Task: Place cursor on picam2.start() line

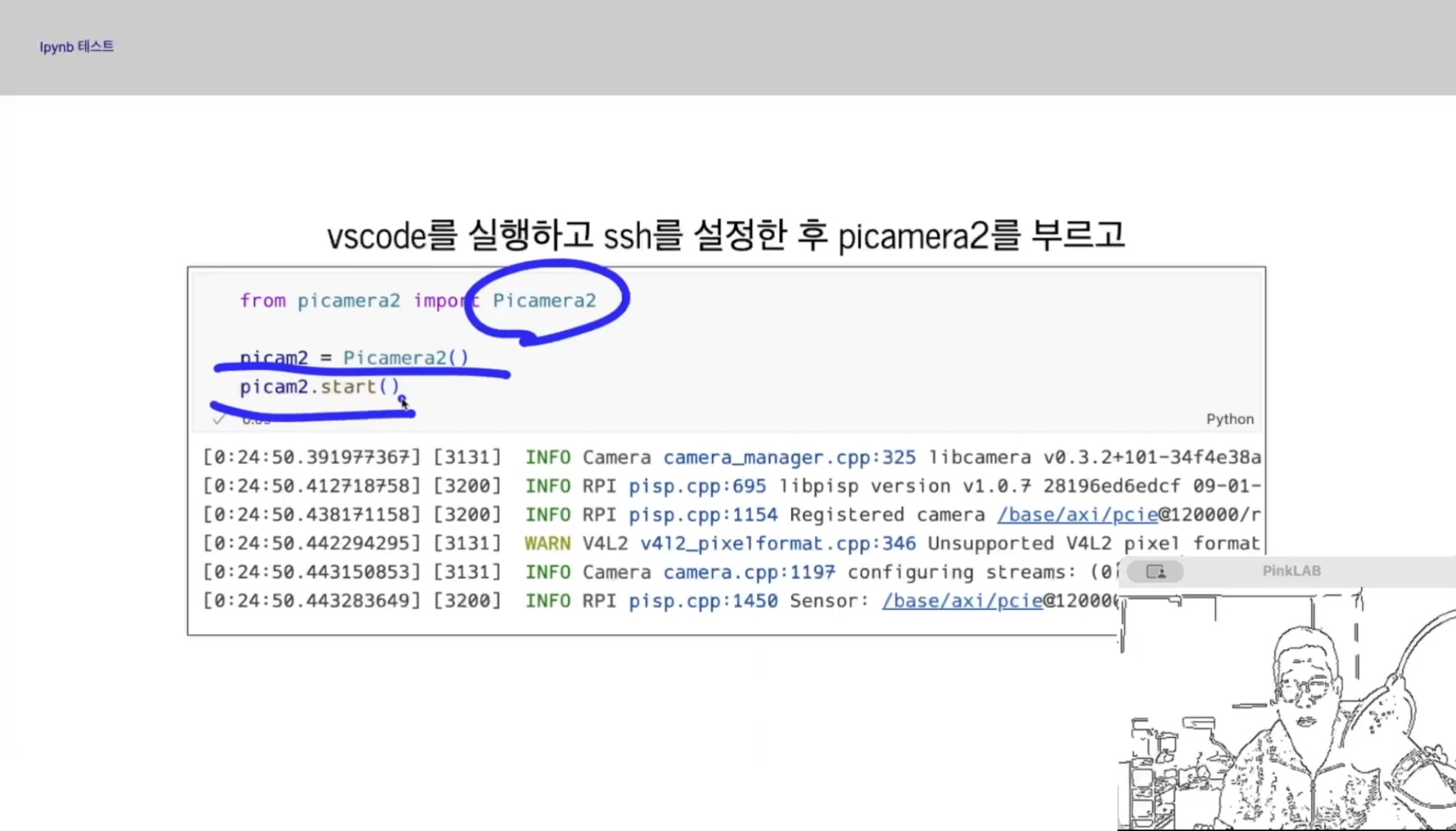Action: (x=319, y=387)
